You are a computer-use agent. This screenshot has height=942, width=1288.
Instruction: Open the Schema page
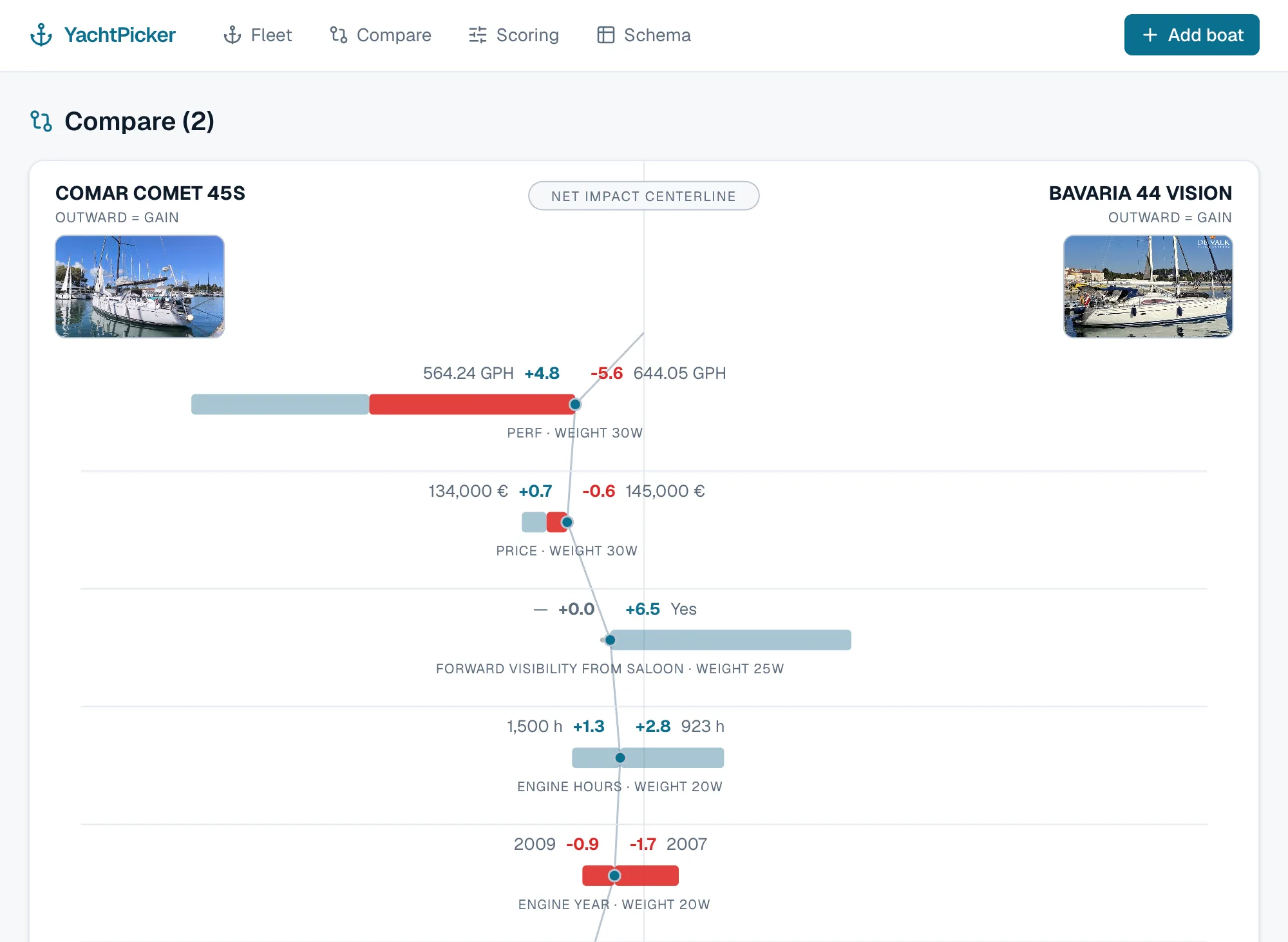644,35
